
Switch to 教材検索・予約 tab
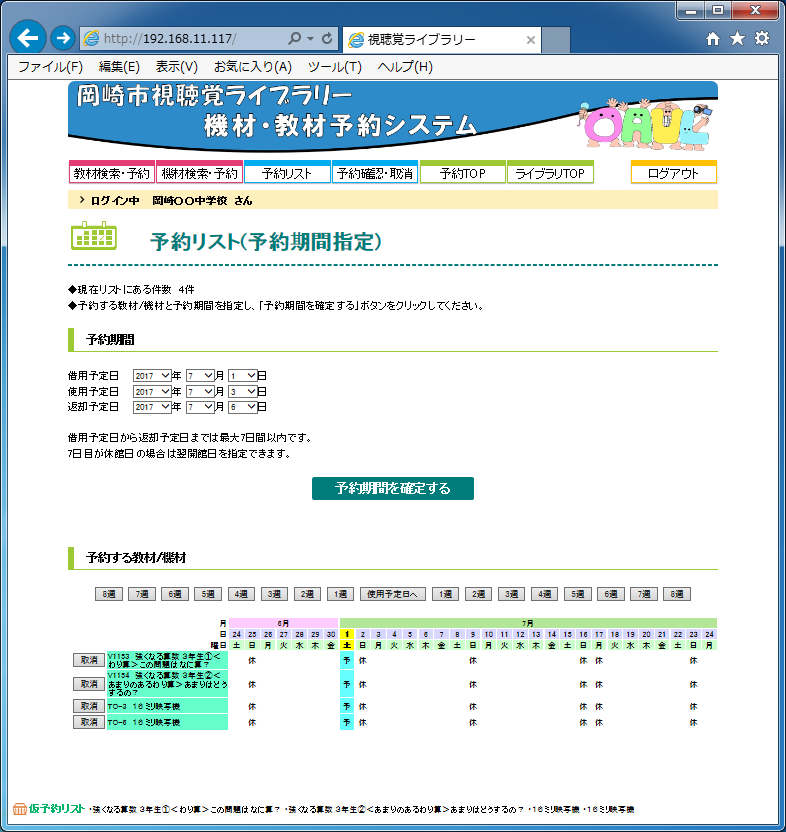pyautogui.click(x=111, y=173)
